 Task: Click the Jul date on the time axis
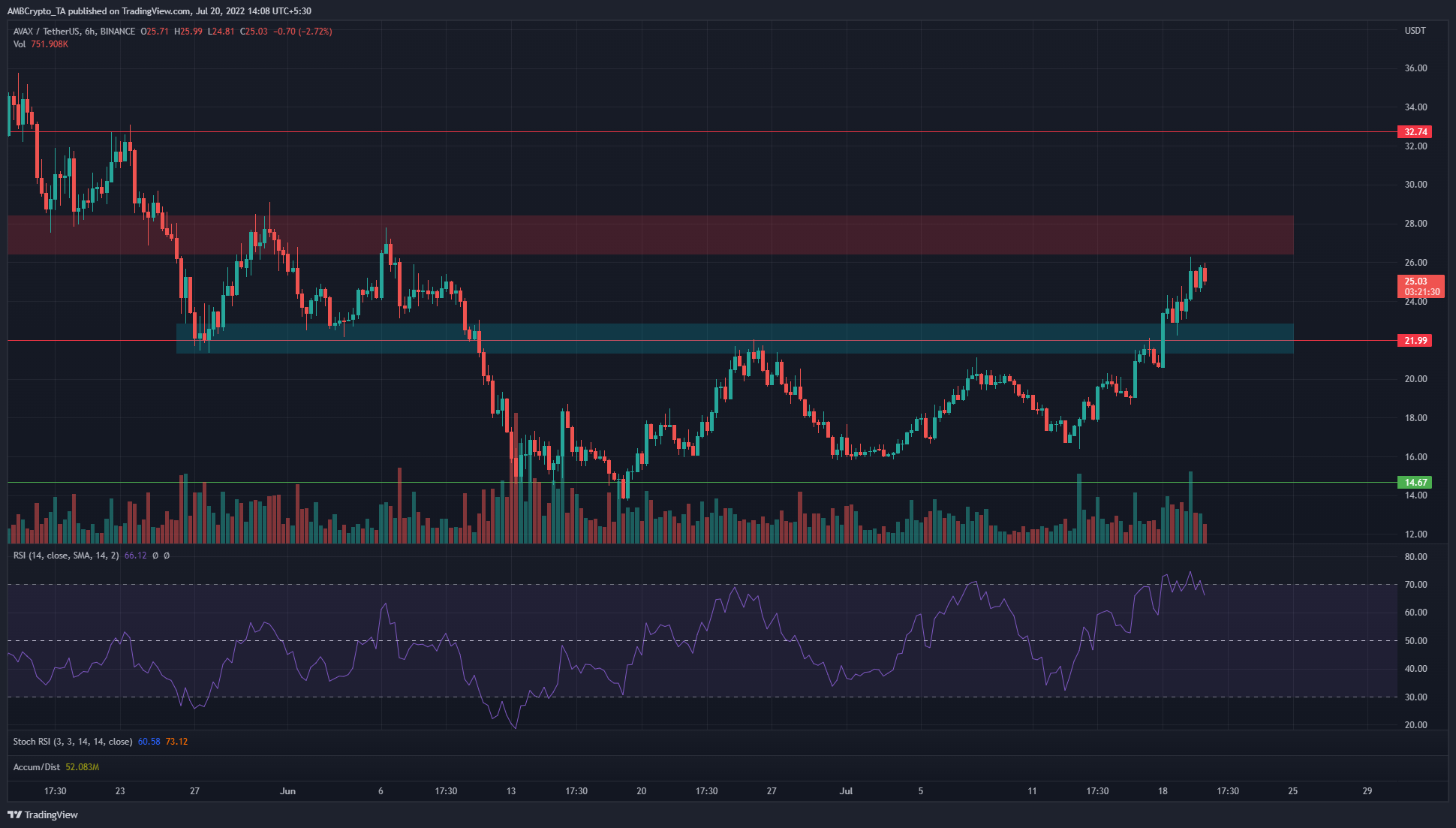point(846,791)
